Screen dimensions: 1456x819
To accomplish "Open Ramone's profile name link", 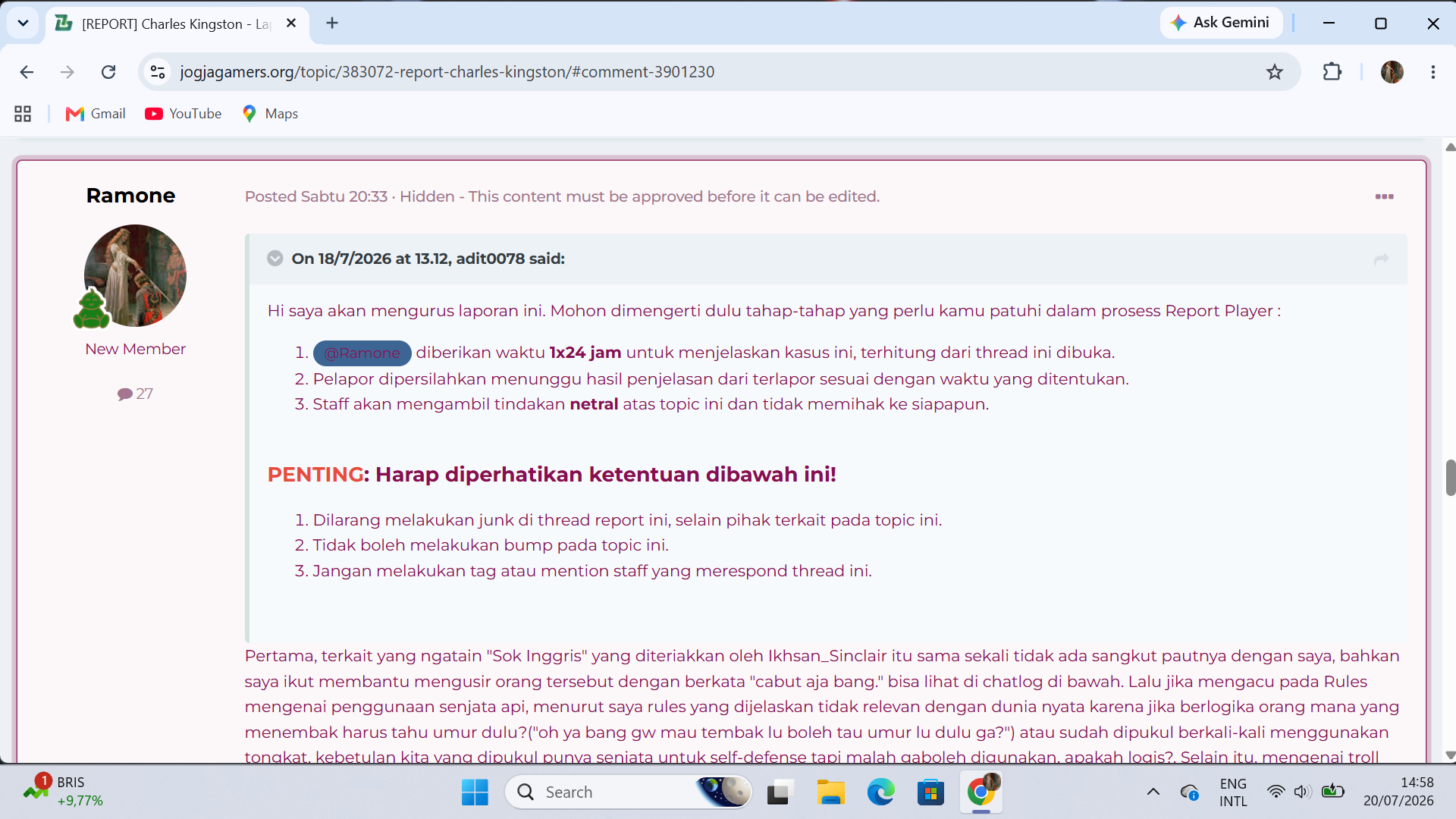I will pyautogui.click(x=130, y=196).
